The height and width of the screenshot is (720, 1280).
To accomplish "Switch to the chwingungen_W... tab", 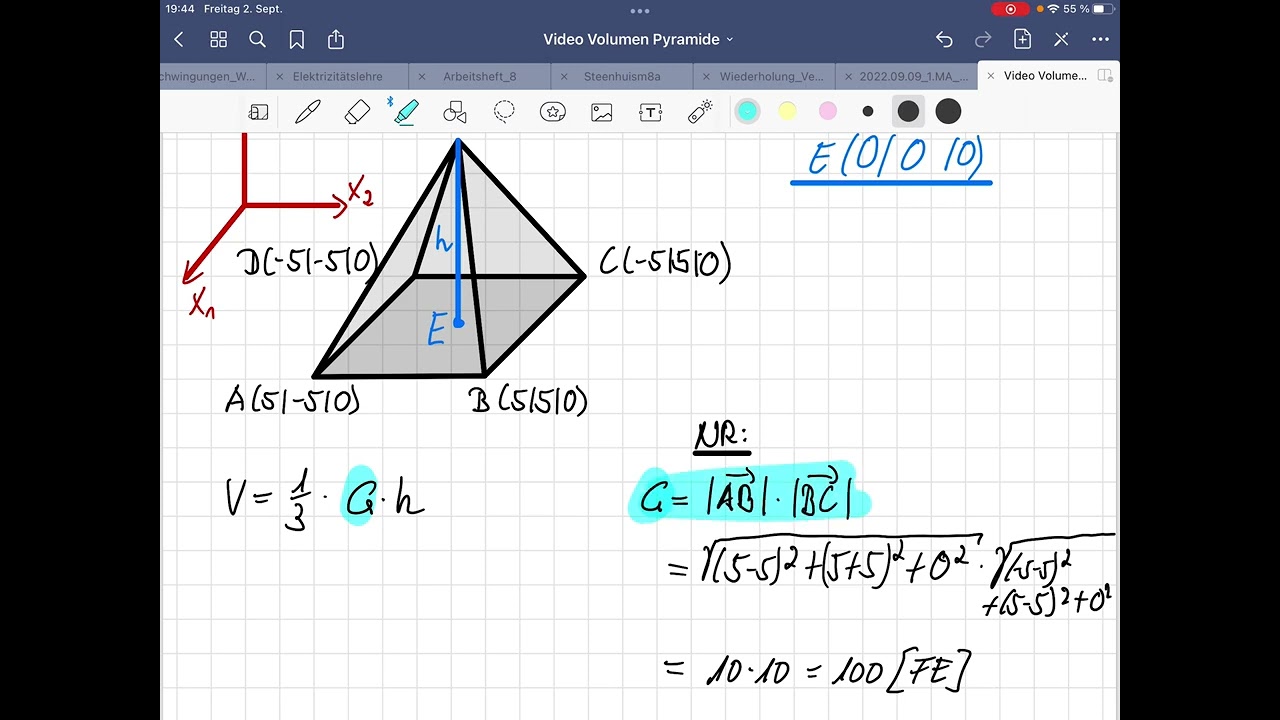I will coord(207,76).
